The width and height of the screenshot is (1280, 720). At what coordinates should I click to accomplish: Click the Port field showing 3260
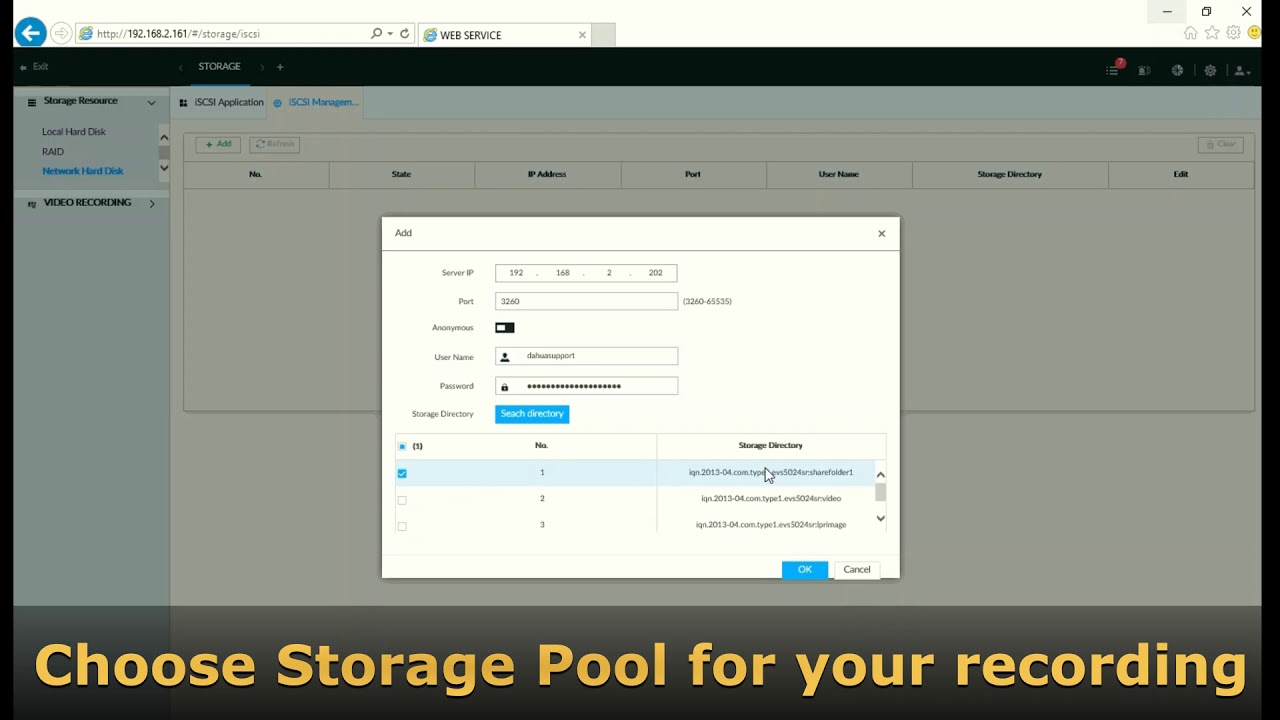pos(586,301)
